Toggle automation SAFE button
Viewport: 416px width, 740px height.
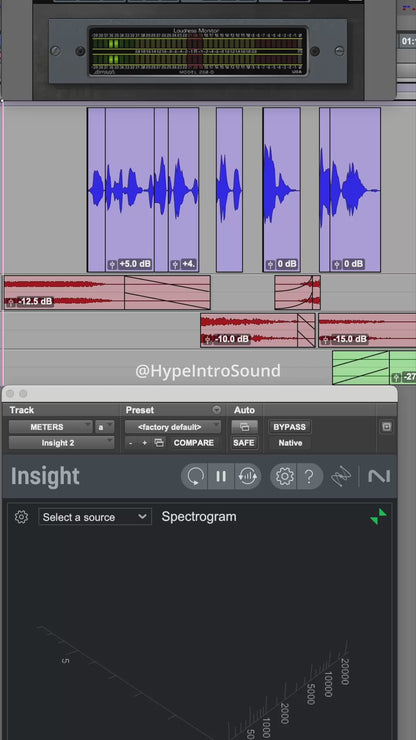click(x=244, y=443)
